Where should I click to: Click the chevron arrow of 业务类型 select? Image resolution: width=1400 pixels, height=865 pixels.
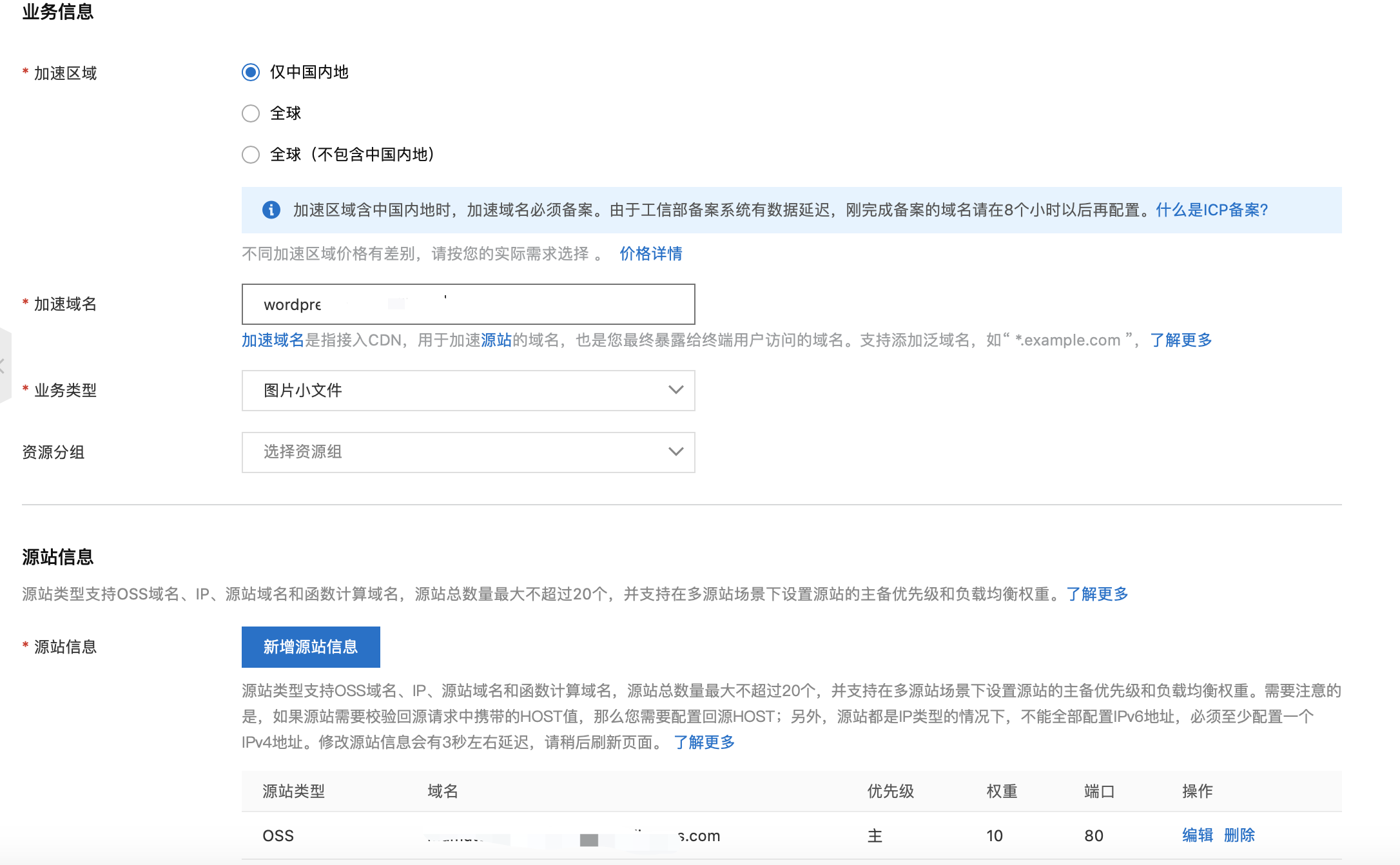pos(676,390)
